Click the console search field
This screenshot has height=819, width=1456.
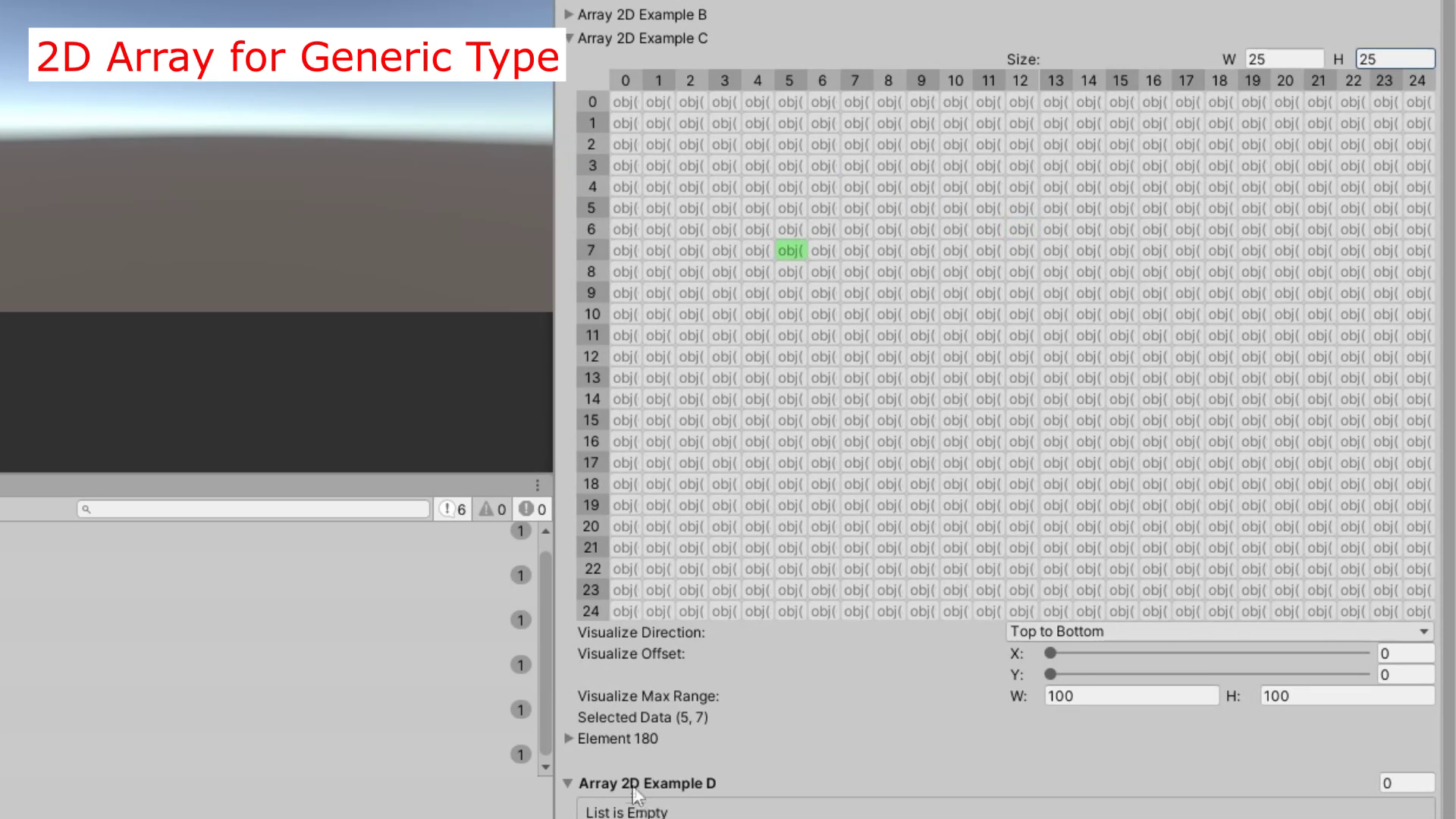pos(253,509)
